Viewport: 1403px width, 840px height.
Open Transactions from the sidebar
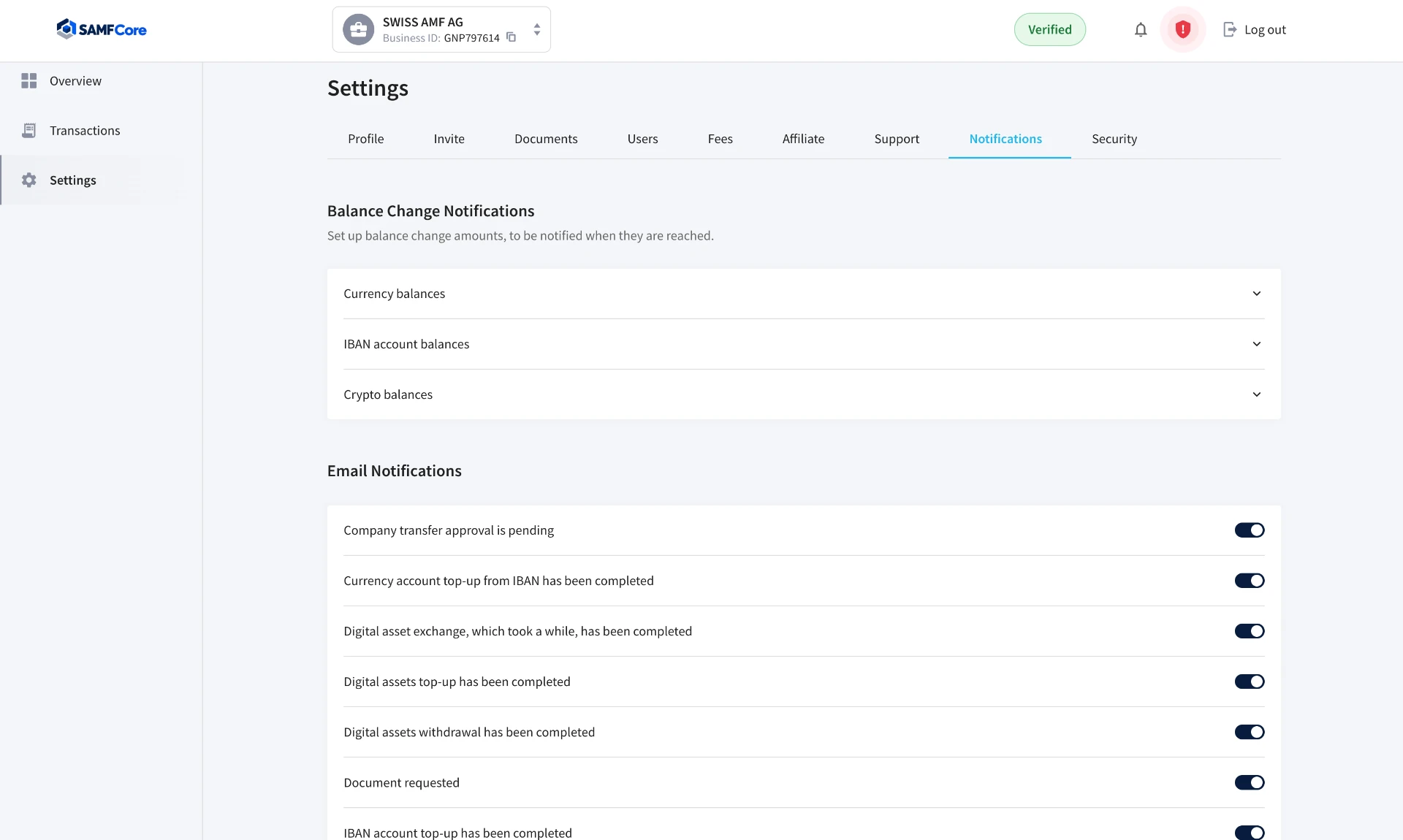pos(85,131)
